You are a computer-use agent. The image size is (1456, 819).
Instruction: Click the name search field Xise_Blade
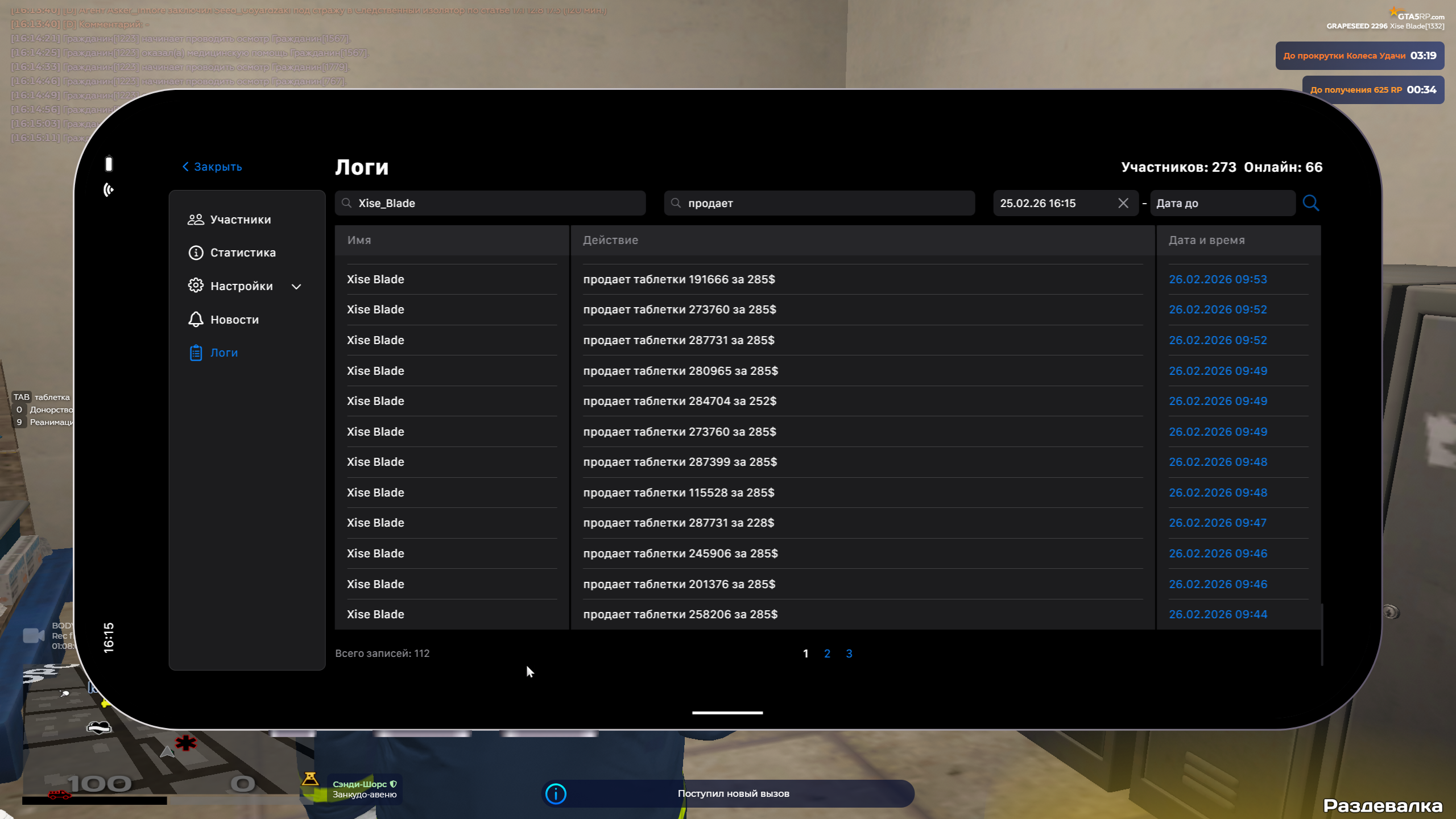[x=490, y=203]
